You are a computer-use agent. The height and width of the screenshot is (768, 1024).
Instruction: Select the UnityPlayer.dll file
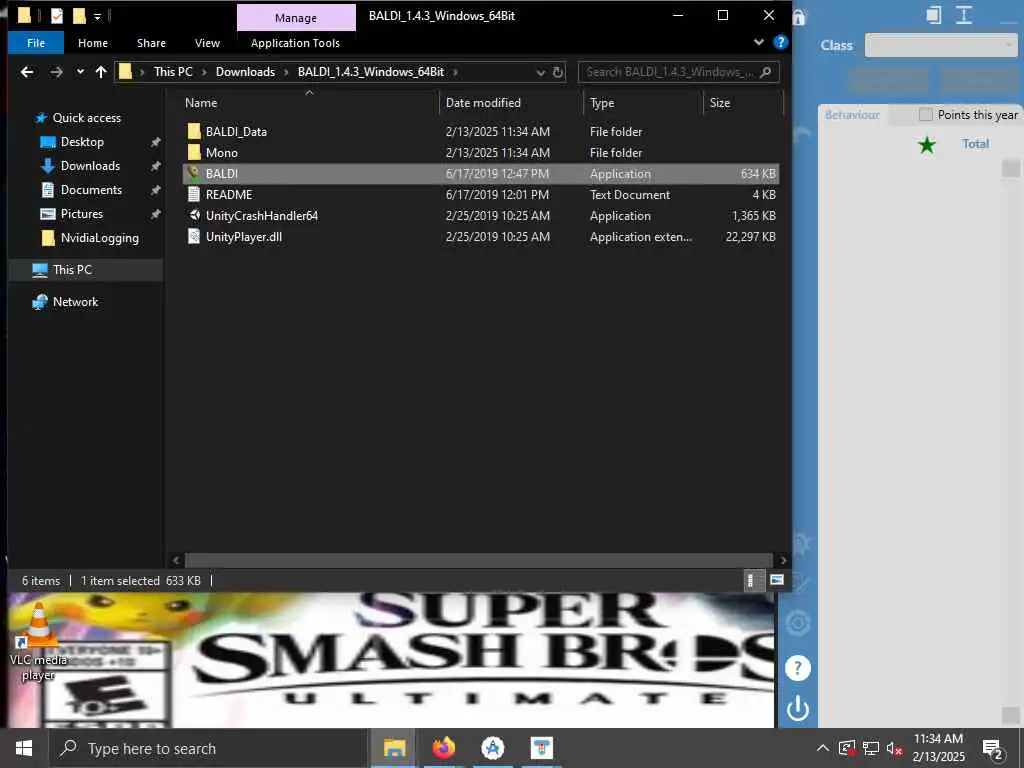coord(481,236)
